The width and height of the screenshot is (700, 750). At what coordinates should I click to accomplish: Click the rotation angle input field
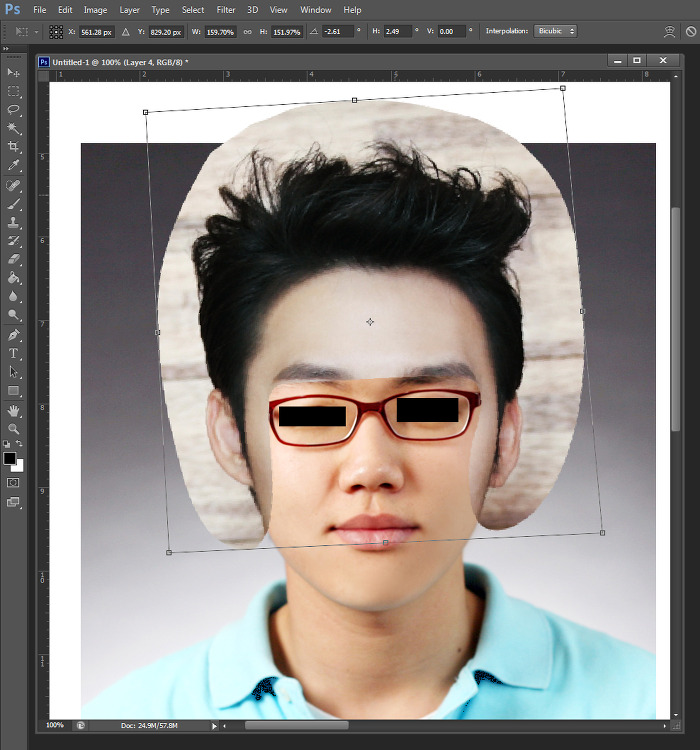(x=338, y=32)
